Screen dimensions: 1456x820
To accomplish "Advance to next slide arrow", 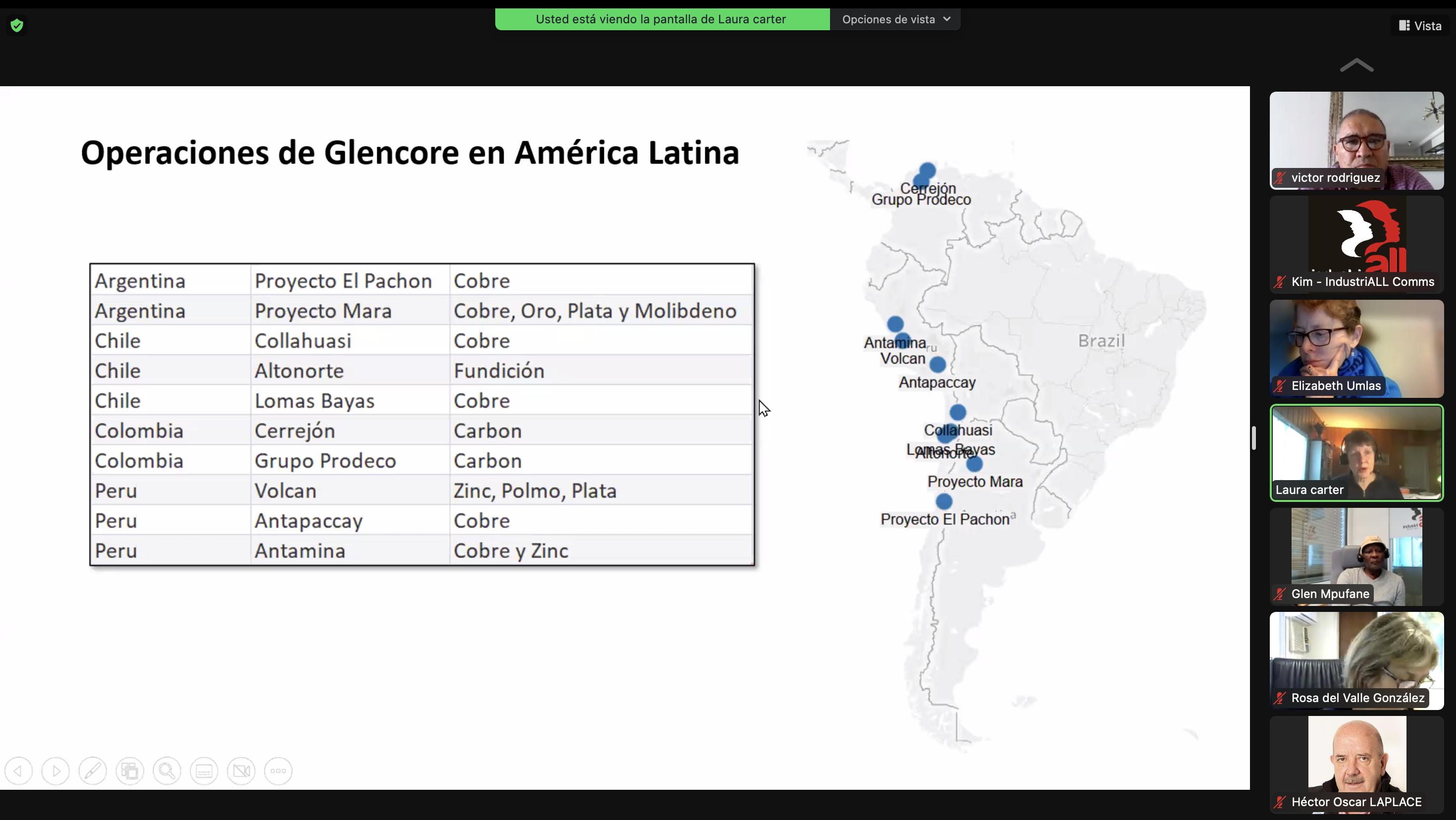I will pyautogui.click(x=55, y=771).
